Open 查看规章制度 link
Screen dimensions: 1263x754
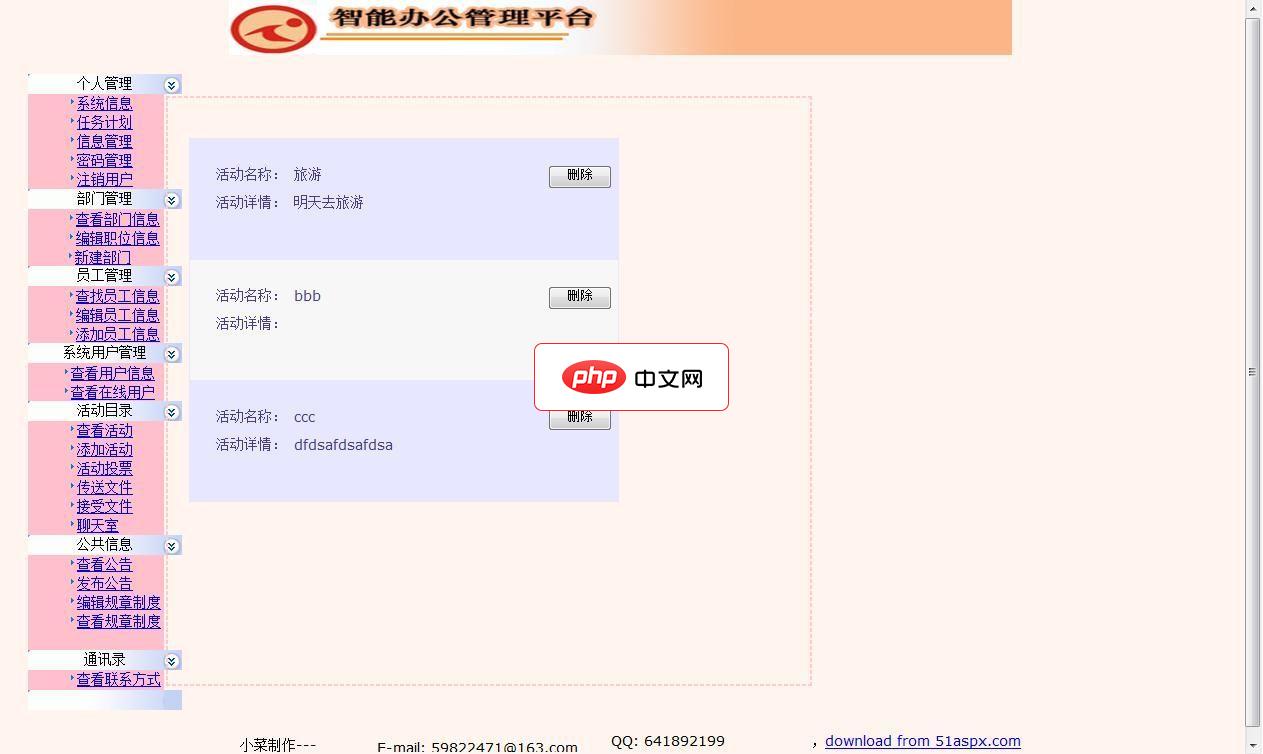118,621
